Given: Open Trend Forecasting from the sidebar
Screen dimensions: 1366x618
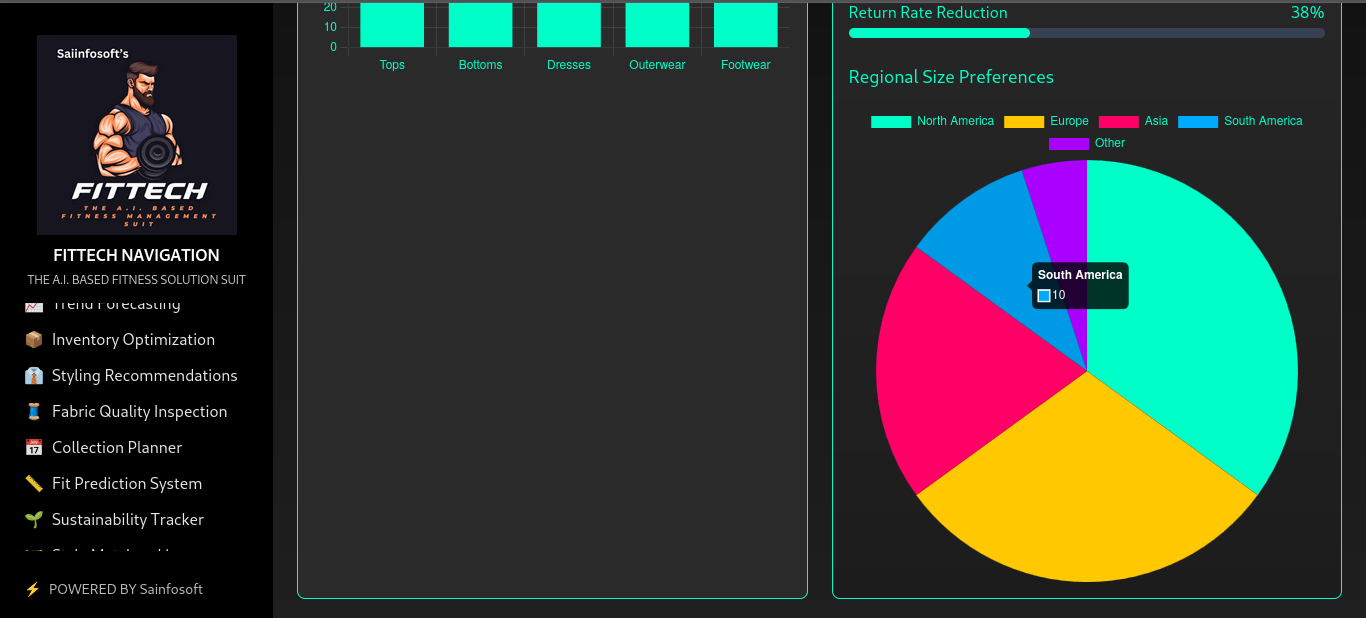Looking at the screenshot, I should [x=116, y=304].
